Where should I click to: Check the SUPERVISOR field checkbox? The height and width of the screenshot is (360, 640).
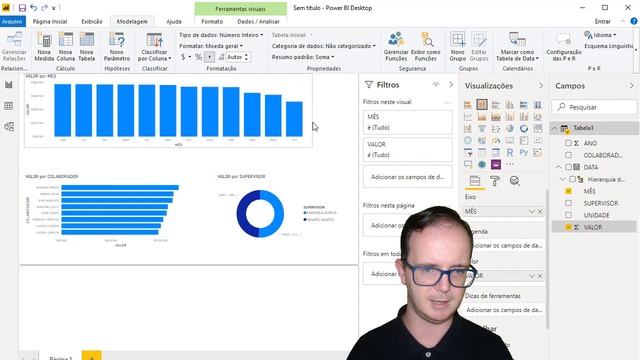point(568,203)
